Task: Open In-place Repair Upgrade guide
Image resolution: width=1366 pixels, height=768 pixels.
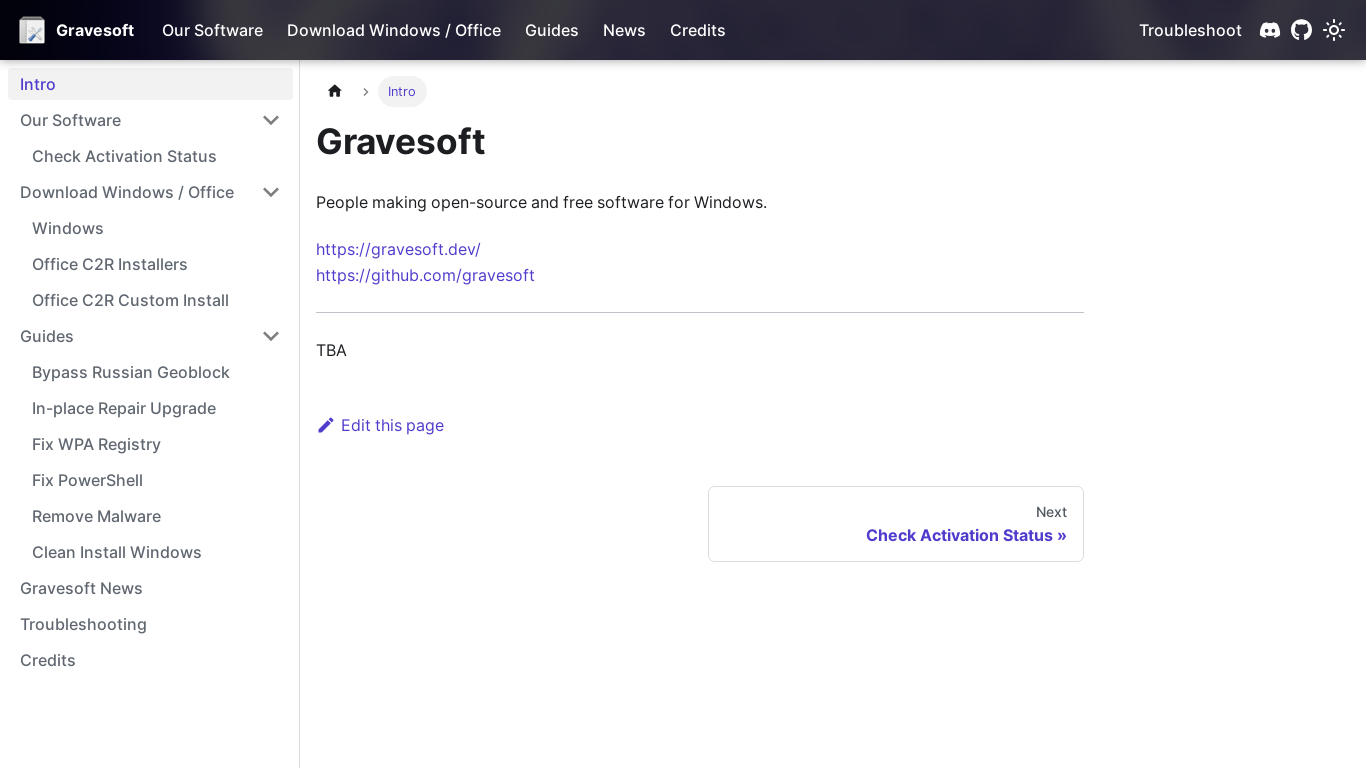Action: (124, 408)
